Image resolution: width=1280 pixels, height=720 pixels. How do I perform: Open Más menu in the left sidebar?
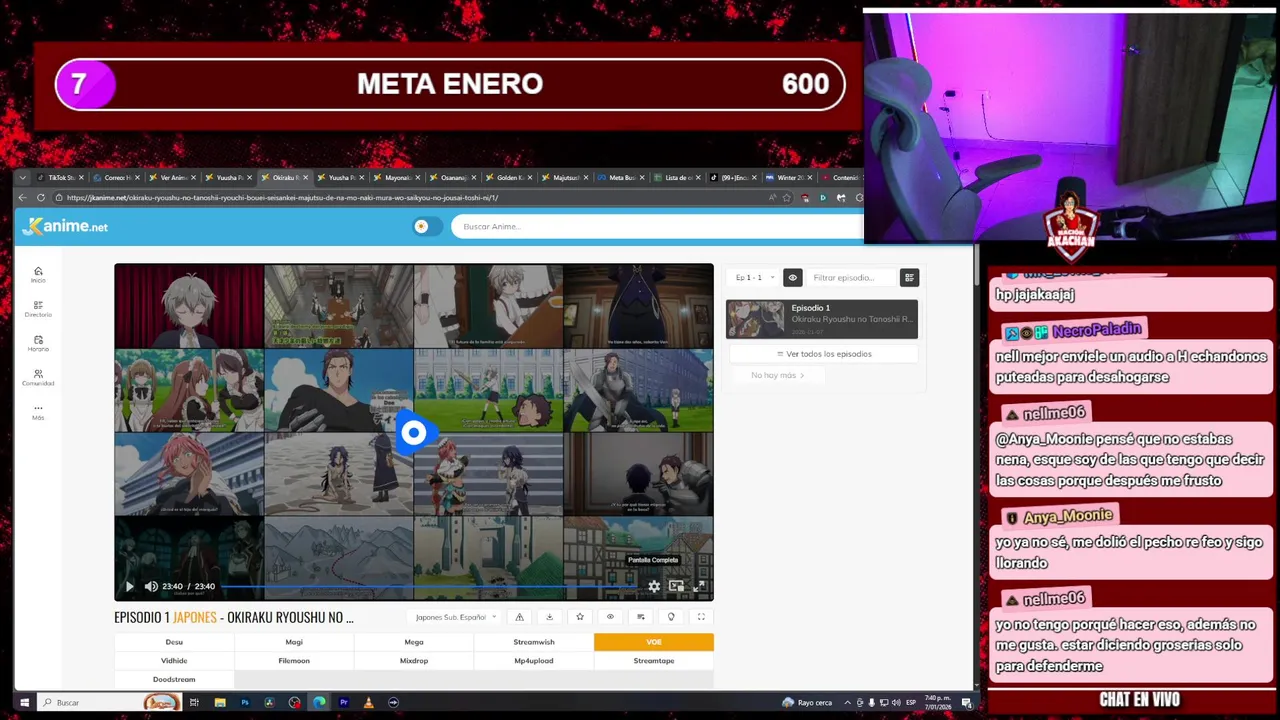[38, 412]
